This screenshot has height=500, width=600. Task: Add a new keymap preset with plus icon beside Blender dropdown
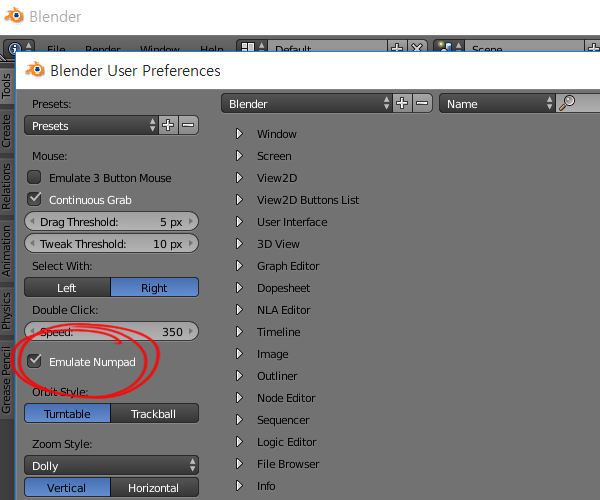pos(402,103)
